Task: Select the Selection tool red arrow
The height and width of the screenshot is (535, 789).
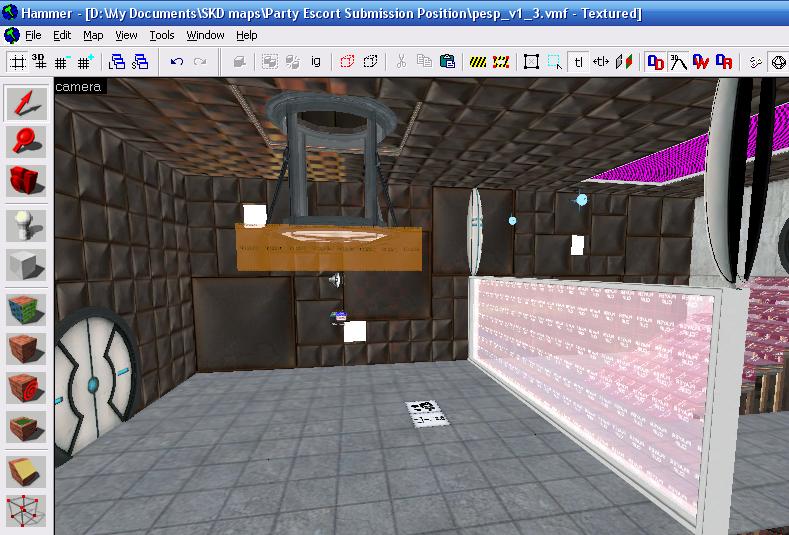Action: coord(26,103)
